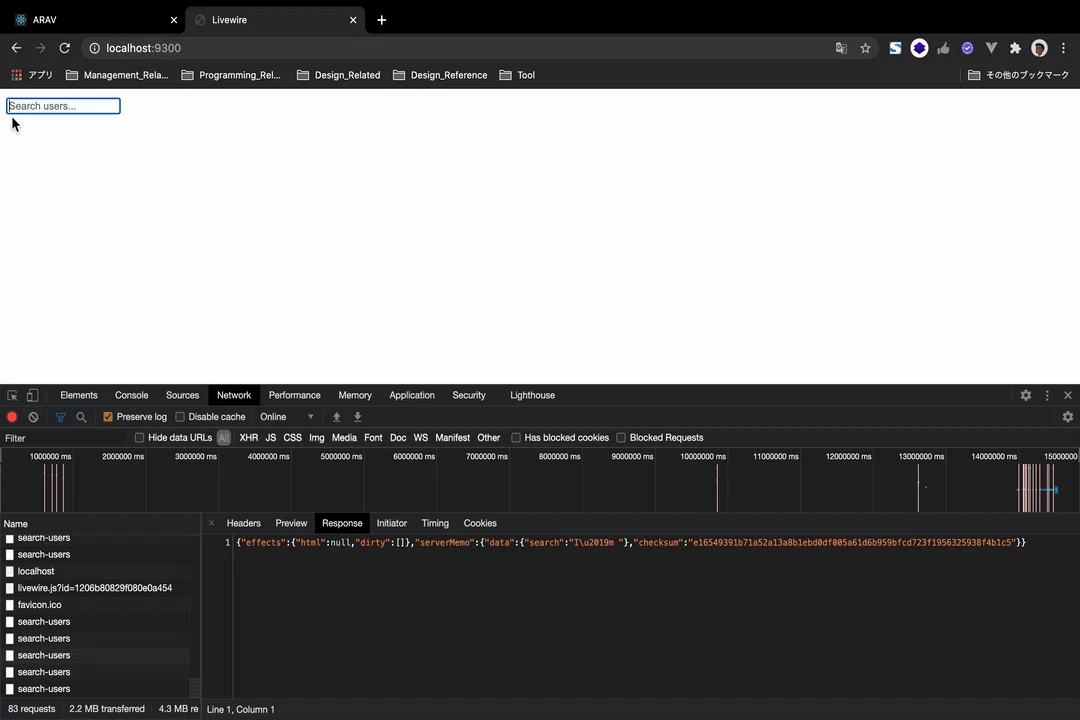Activate the inspect element picker icon

coord(12,395)
